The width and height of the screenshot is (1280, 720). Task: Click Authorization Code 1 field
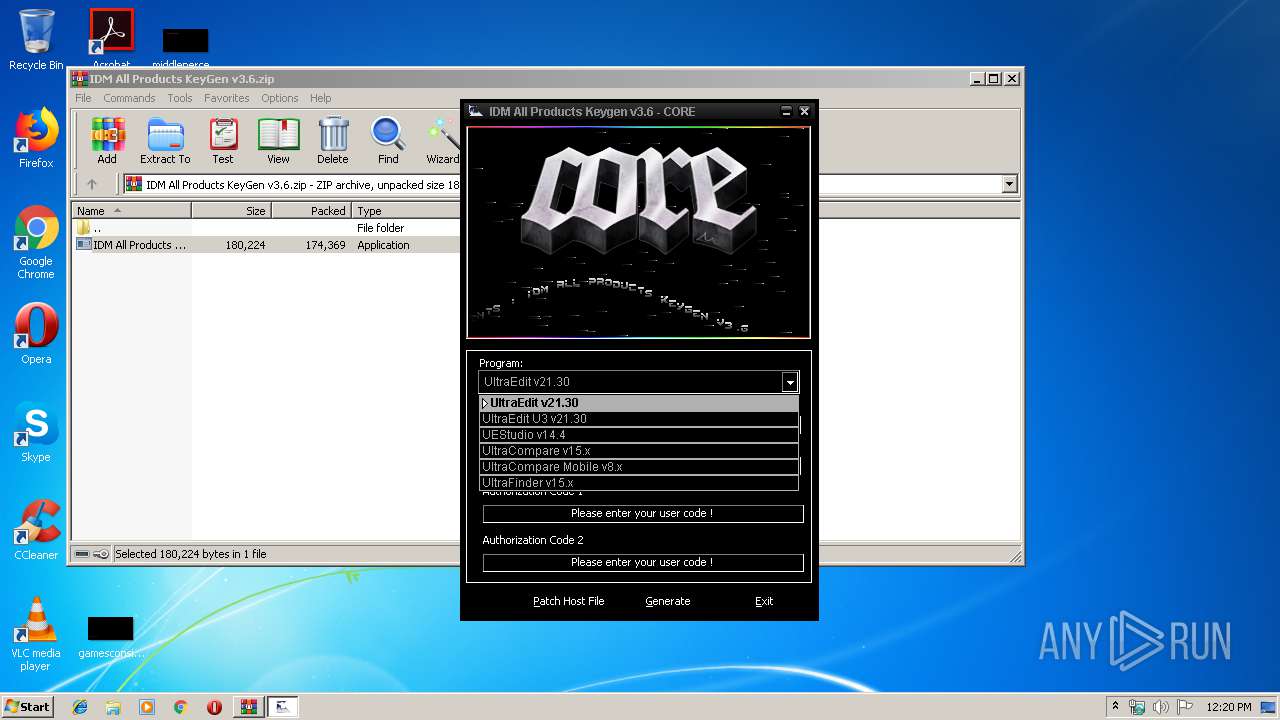(643, 513)
